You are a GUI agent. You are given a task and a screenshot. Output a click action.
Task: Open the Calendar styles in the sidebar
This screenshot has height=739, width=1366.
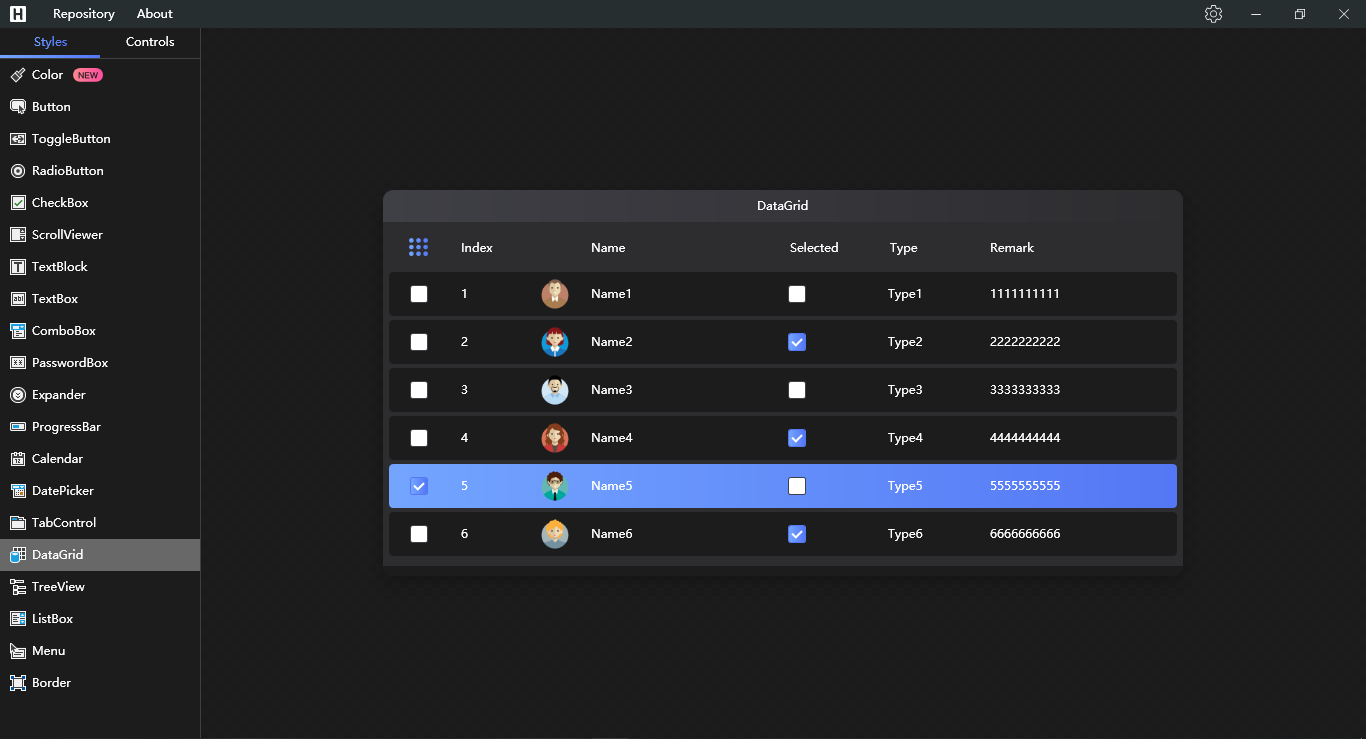tap(58, 458)
